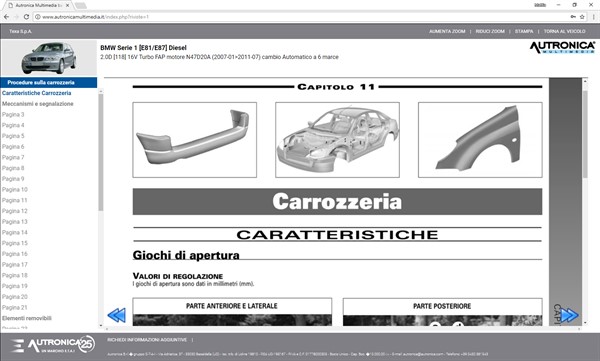Click the content vertical scrollbar
The image size is (600, 361).
coord(585,134)
